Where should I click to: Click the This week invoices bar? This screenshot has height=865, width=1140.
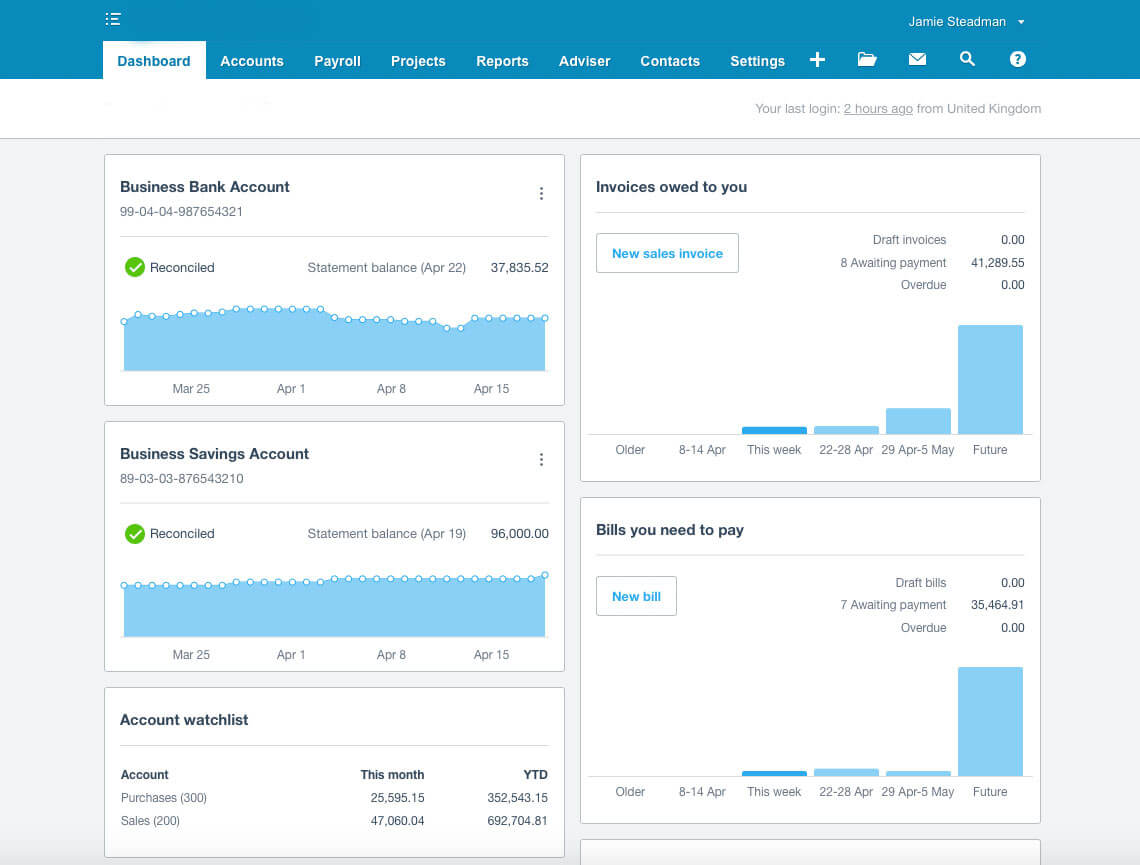774,430
